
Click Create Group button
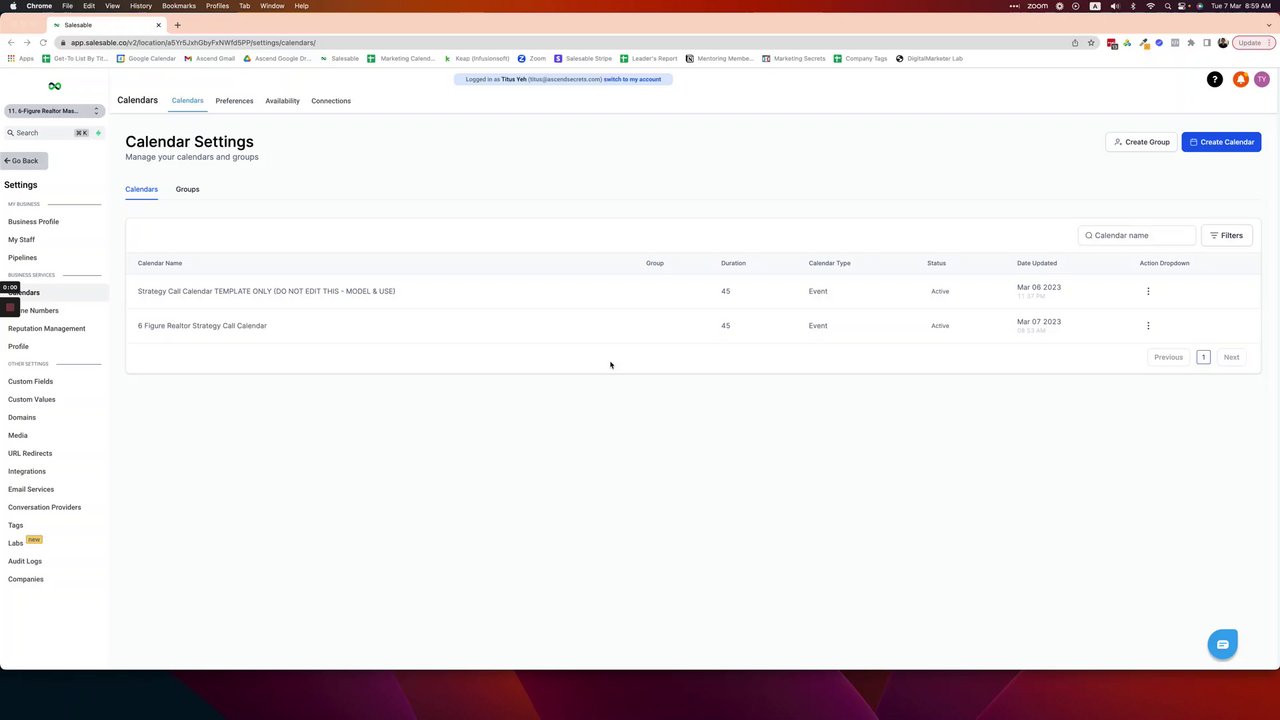click(x=1141, y=142)
